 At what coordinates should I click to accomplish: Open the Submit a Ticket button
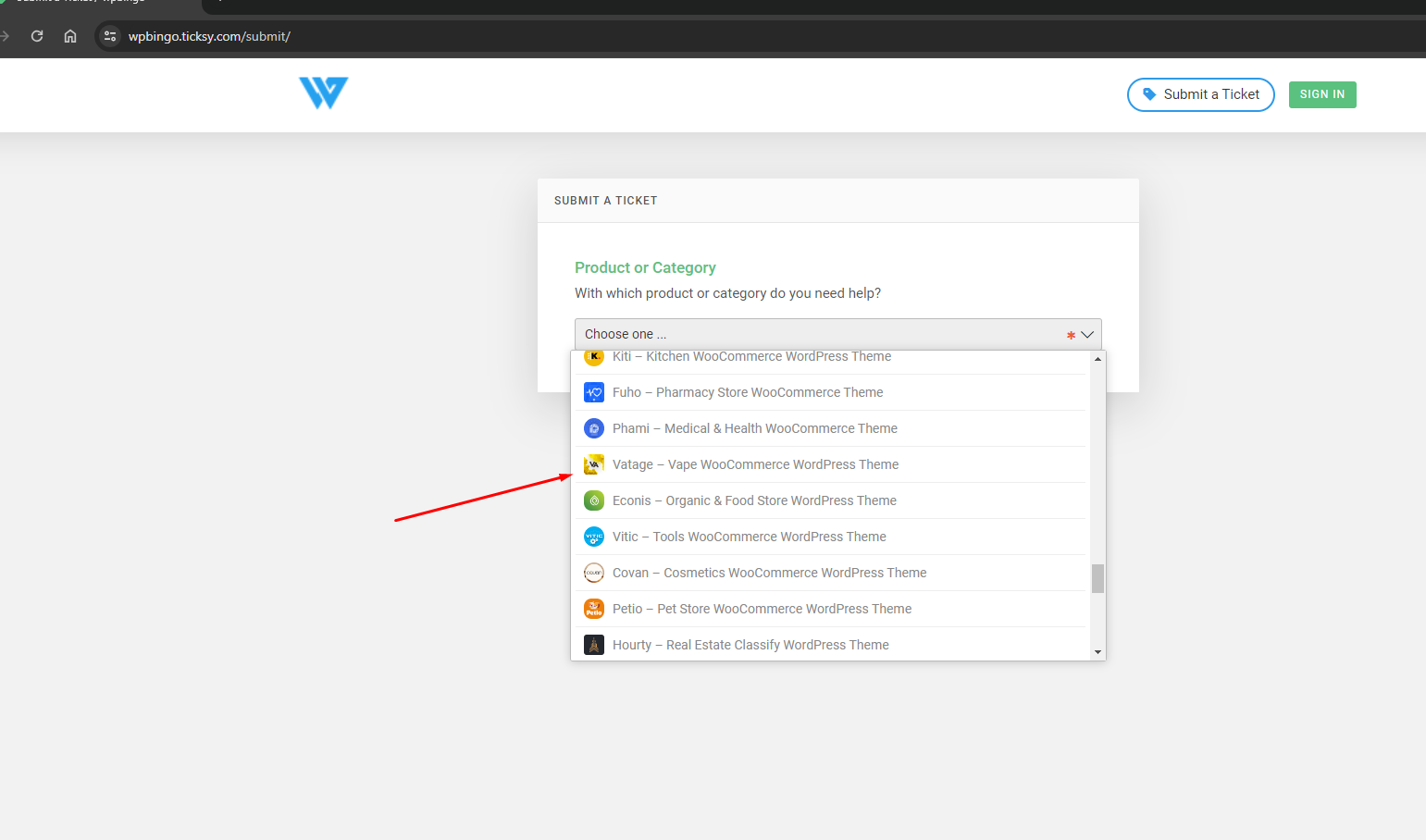coord(1200,94)
